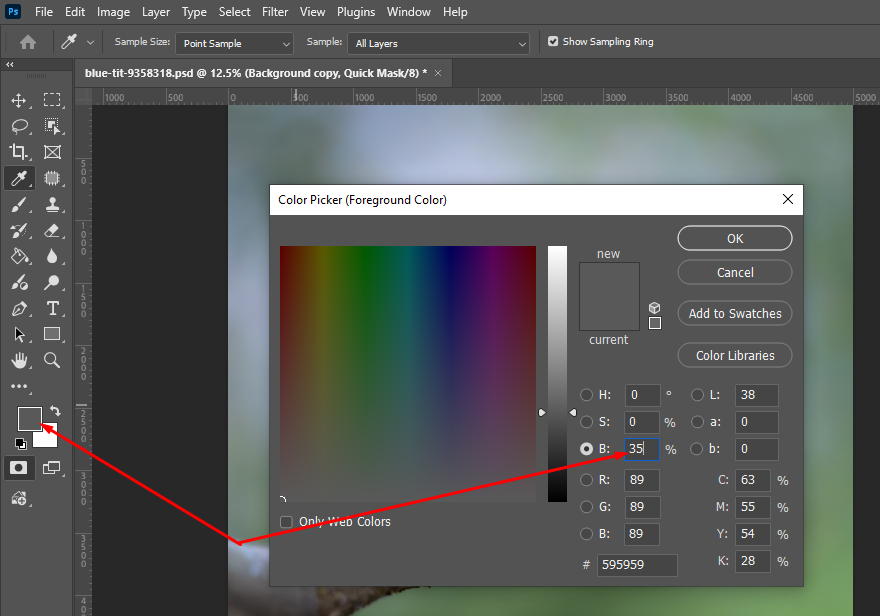Image resolution: width=880 pixels, height=616 pixels.
Task: Click the hex value input field
Action: [637, 565]
